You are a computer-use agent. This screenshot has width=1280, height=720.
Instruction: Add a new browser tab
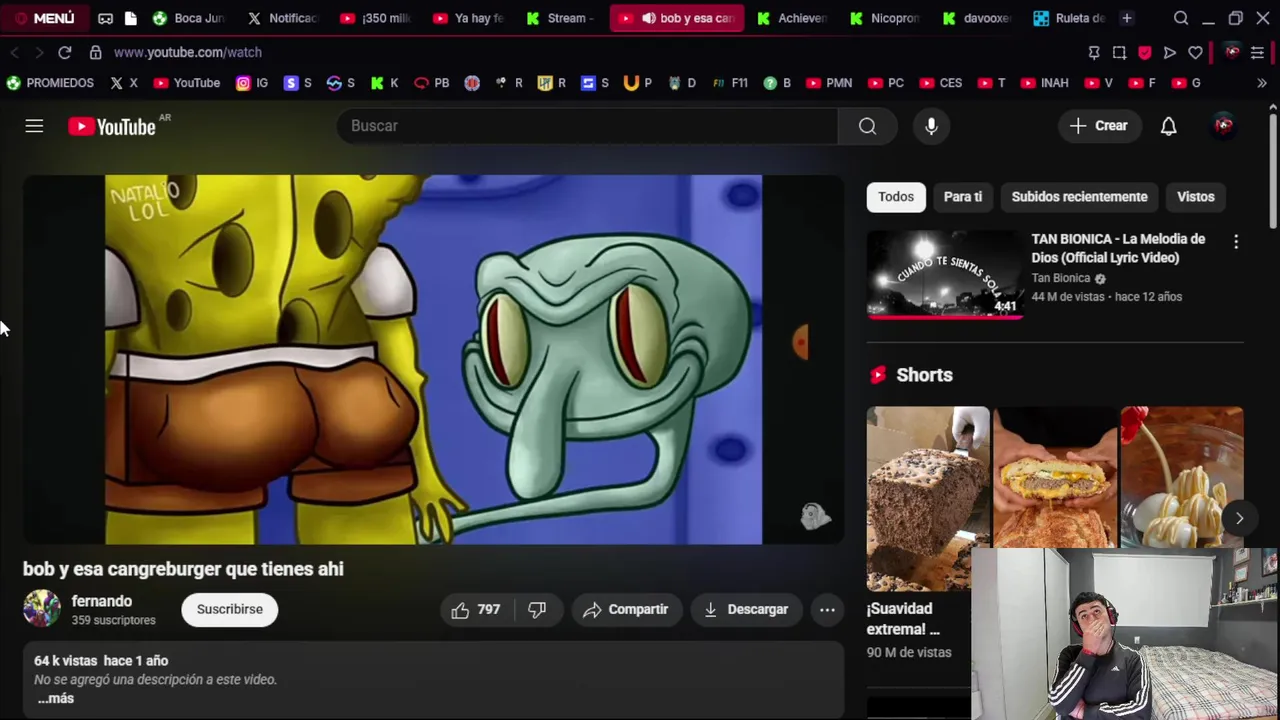coord(1126,18)
